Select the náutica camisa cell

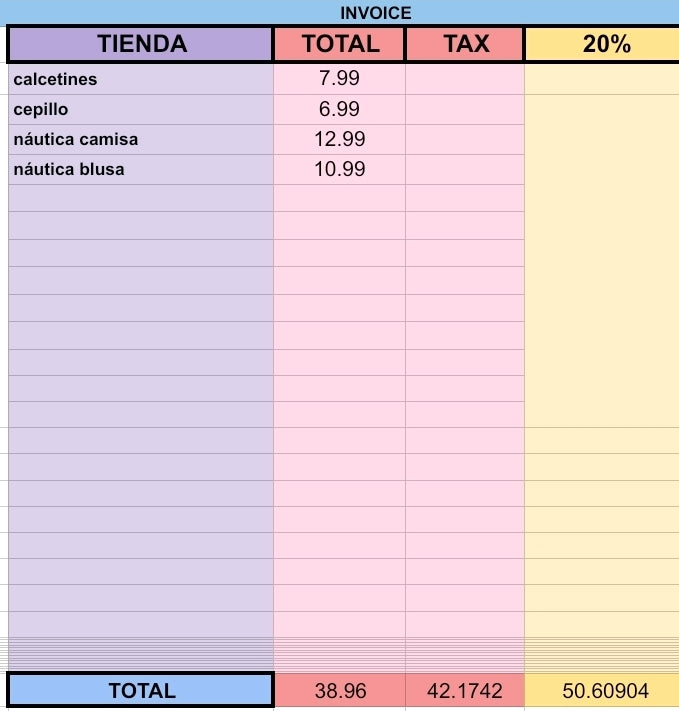coord(141,140)
